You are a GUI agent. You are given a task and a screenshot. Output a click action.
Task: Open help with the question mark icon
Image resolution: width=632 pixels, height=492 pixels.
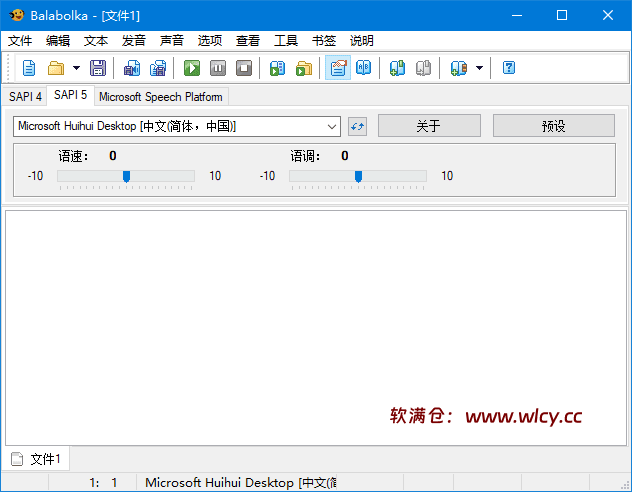[x=509, y=68]
